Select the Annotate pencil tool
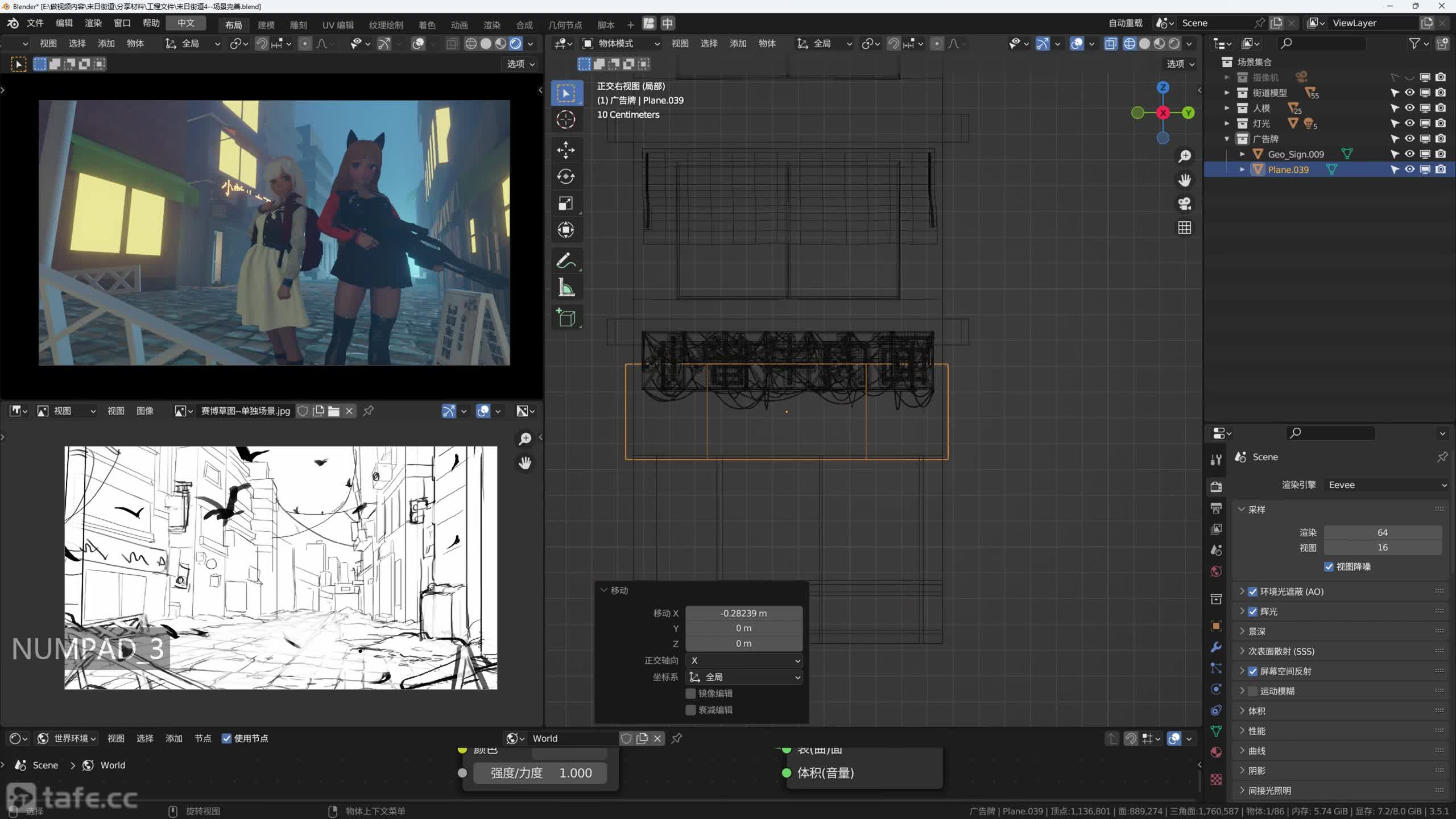 (x=565, y=261)
